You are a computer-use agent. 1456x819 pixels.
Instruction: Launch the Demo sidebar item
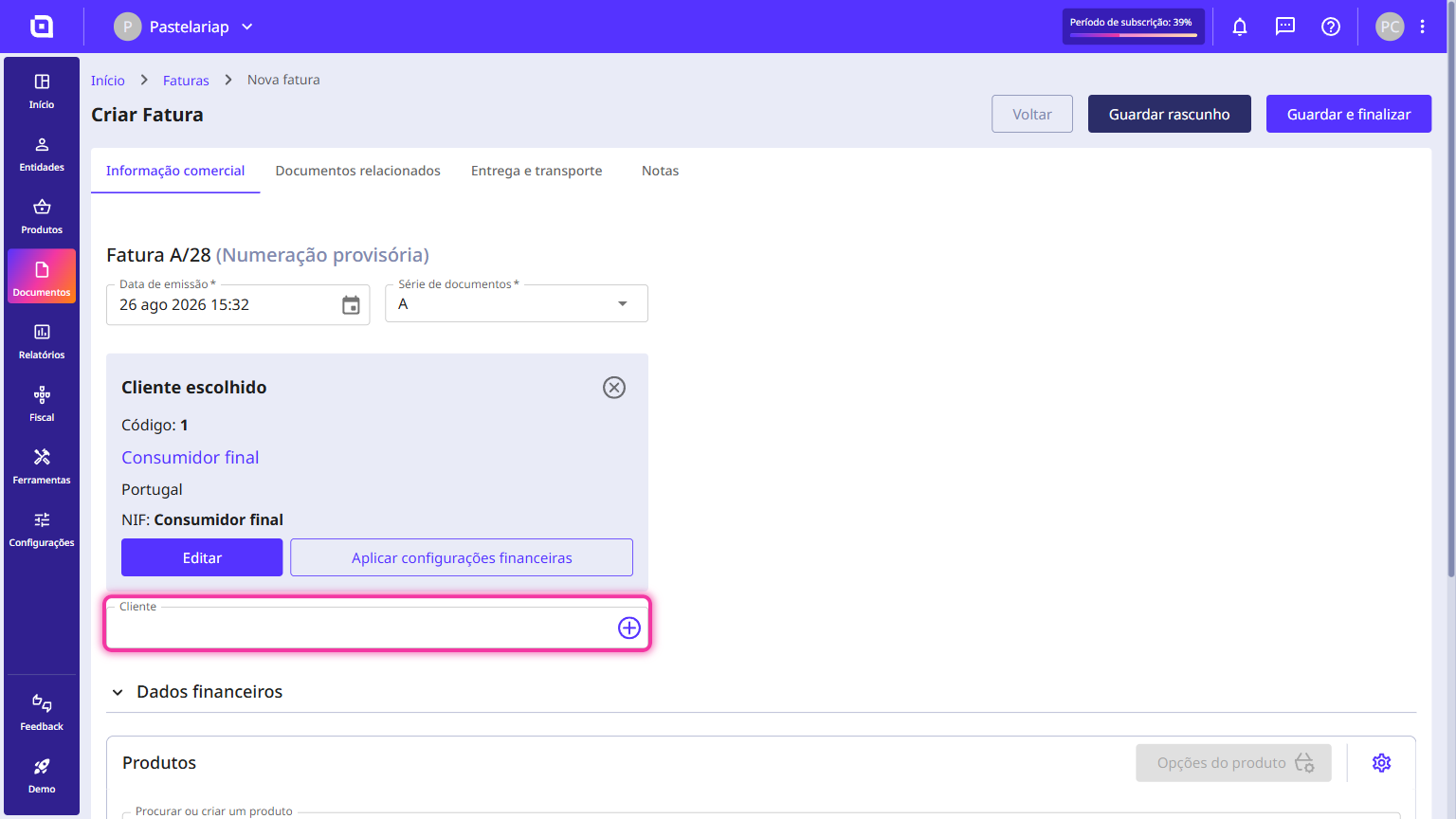point(42,775)
